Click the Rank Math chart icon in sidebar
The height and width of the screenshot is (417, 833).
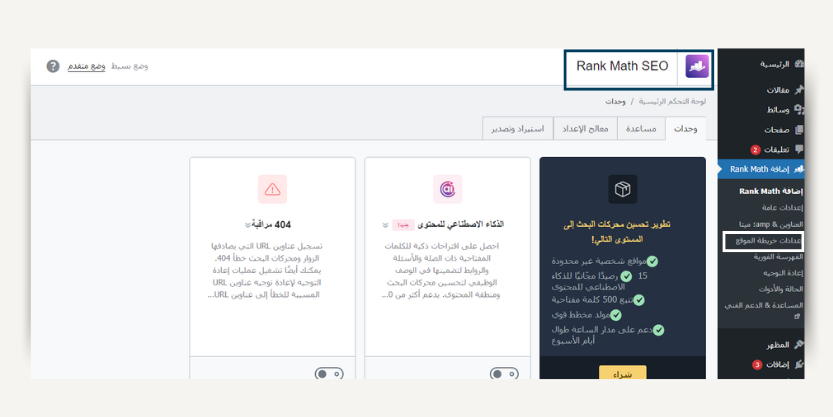798,169
